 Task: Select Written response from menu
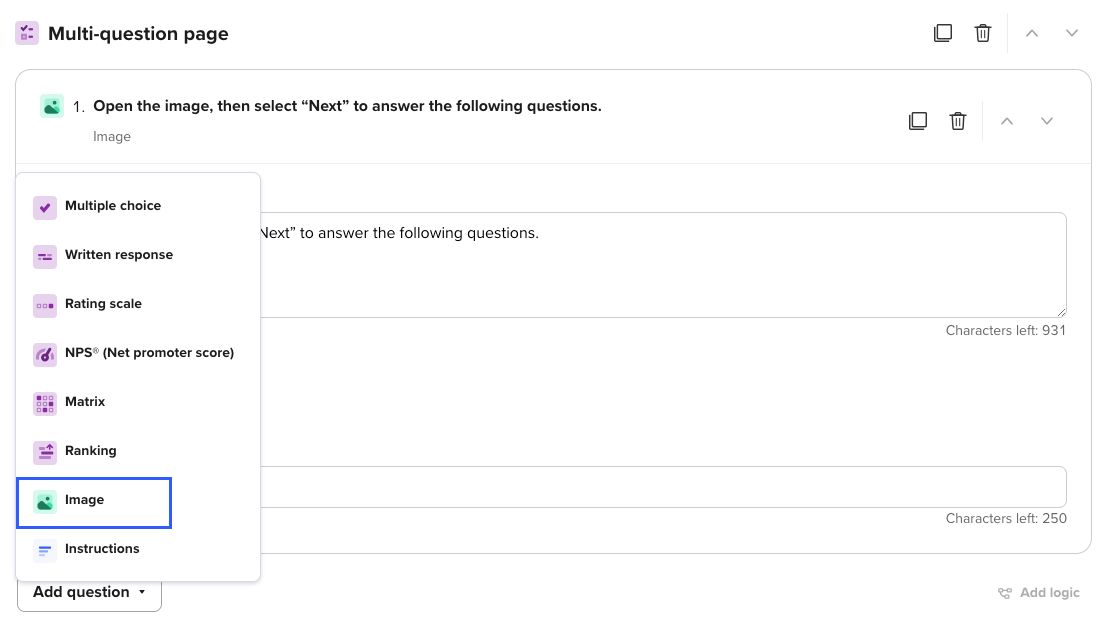point(118,255)
